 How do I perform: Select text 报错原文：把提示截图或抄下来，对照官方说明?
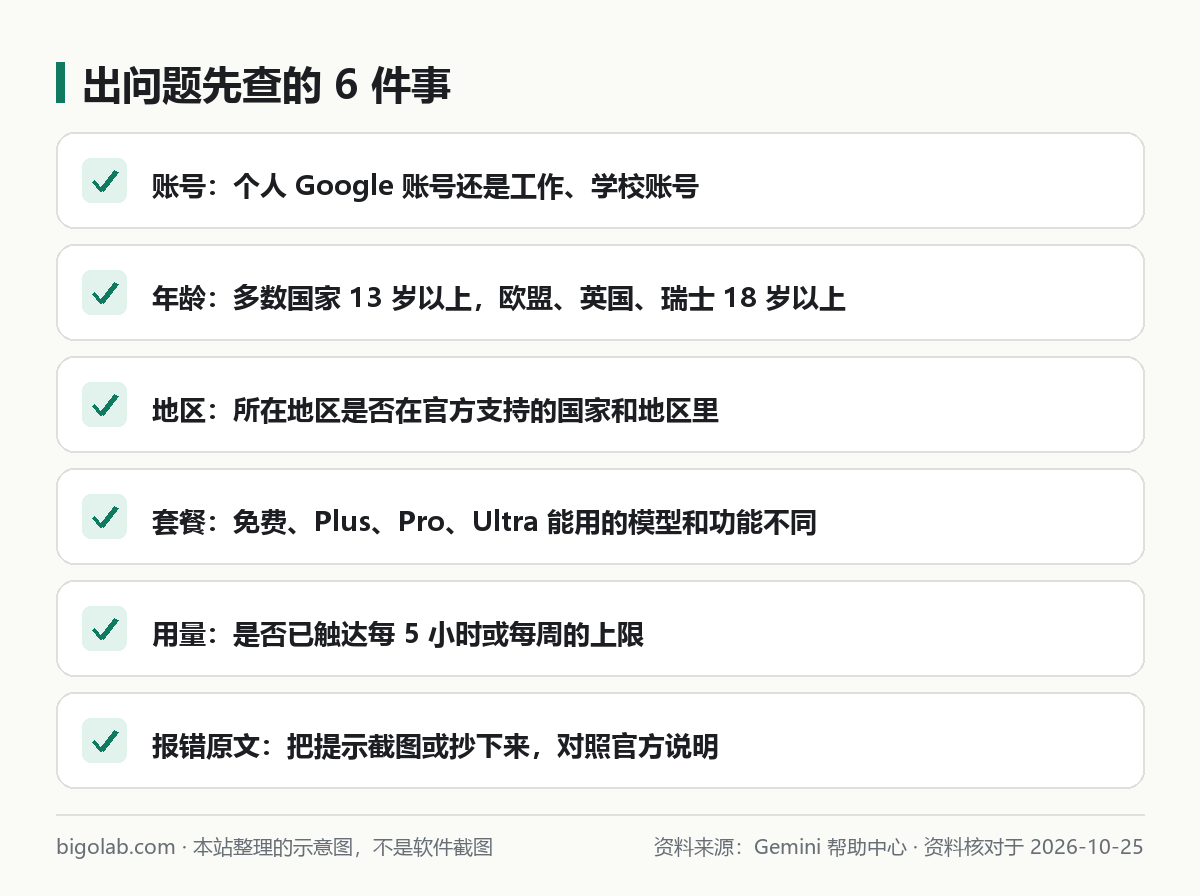coord(435,746)
